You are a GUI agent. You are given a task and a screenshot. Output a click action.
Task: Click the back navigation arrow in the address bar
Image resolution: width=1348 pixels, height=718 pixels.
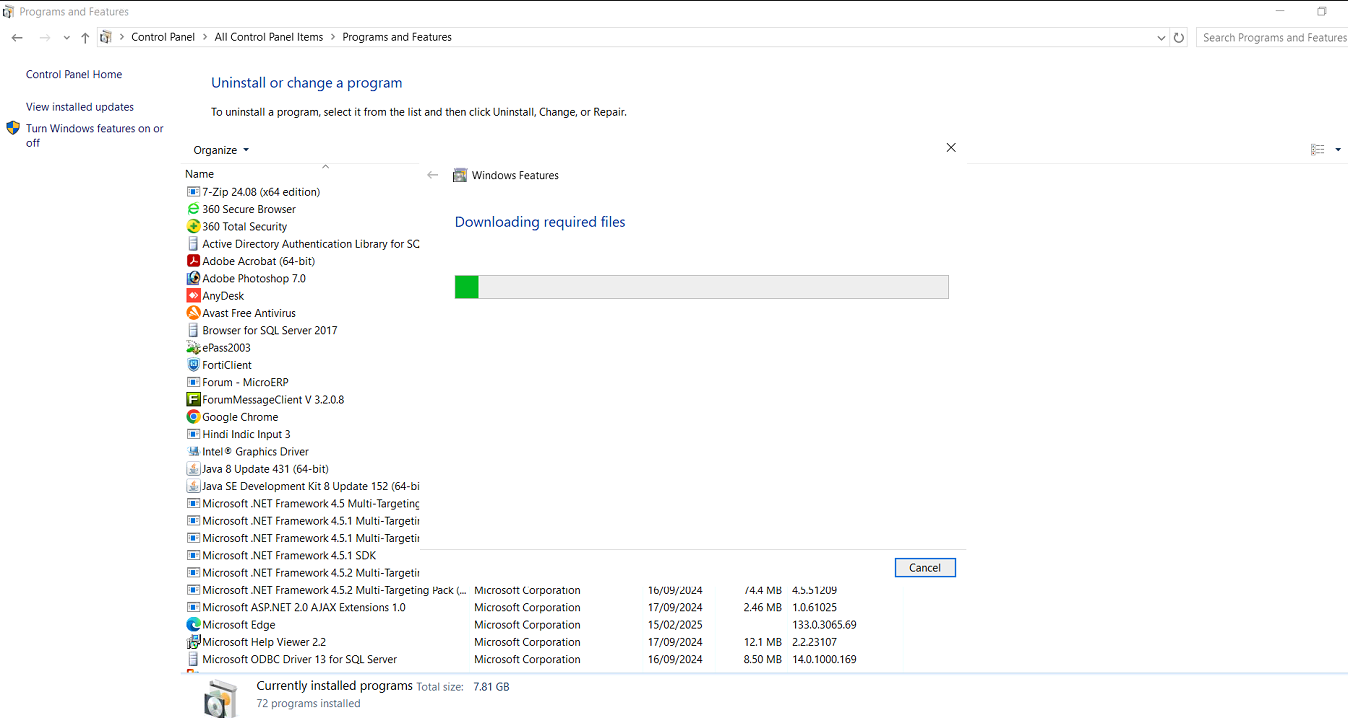(17, 38)
